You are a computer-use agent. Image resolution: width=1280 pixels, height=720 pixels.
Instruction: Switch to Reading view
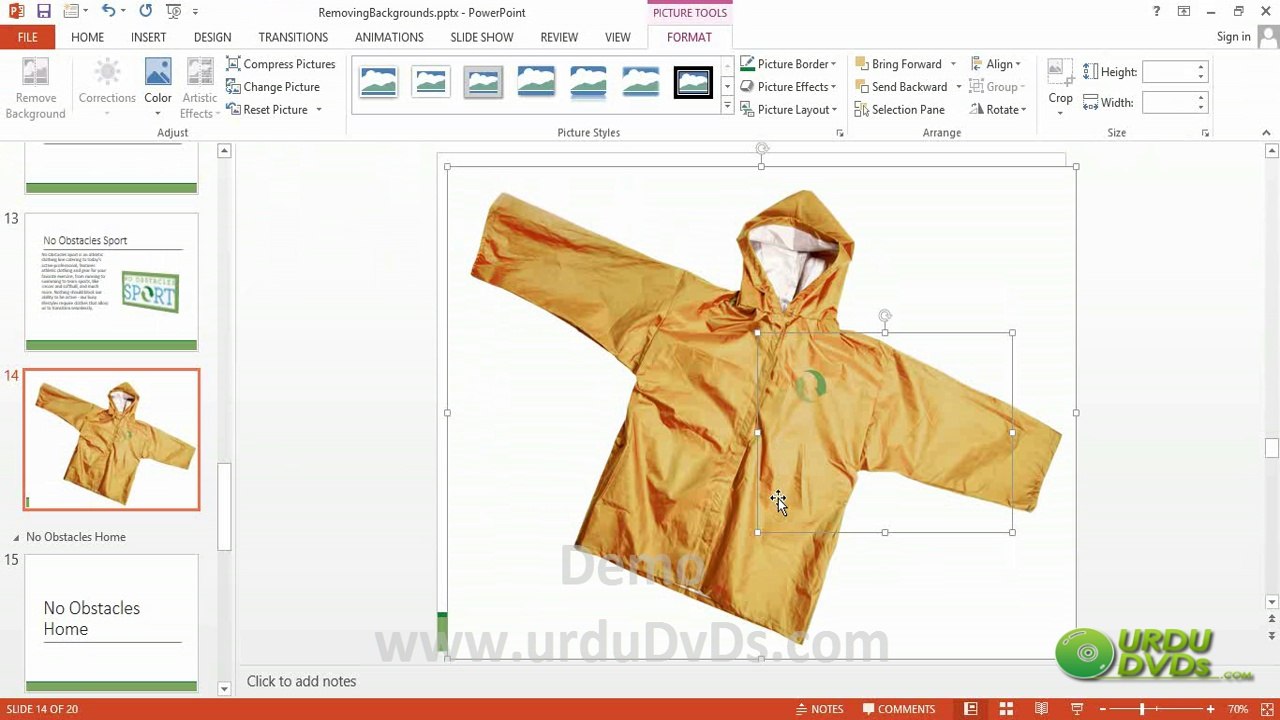[x=1041, y=709]
